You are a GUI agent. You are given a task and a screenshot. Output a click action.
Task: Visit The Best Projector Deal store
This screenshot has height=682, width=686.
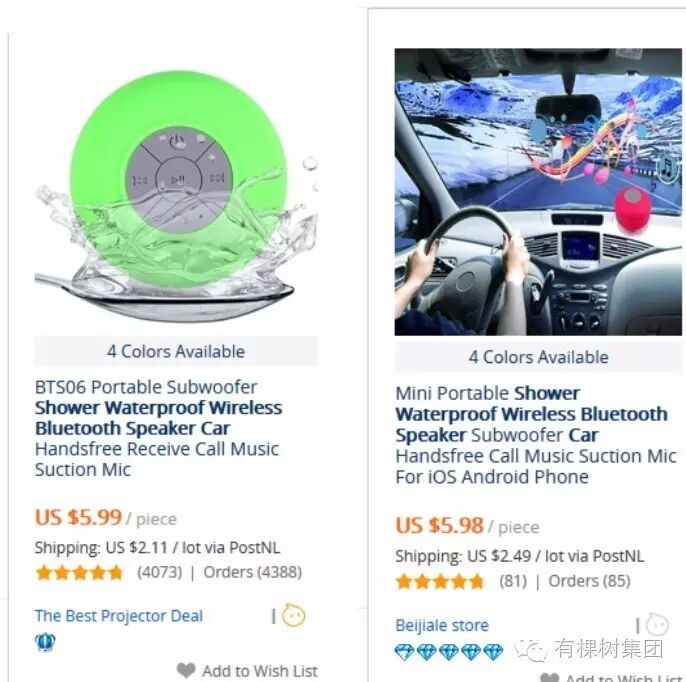119,616
